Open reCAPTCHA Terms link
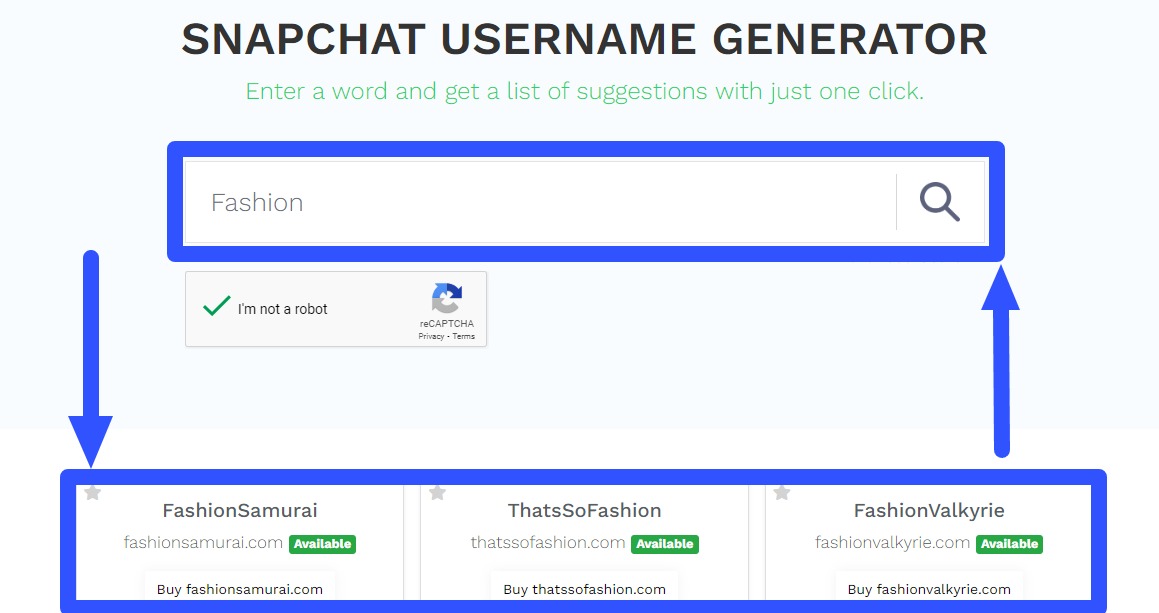Viewport: 1159px width, 613px height. (x=463, y=336)
